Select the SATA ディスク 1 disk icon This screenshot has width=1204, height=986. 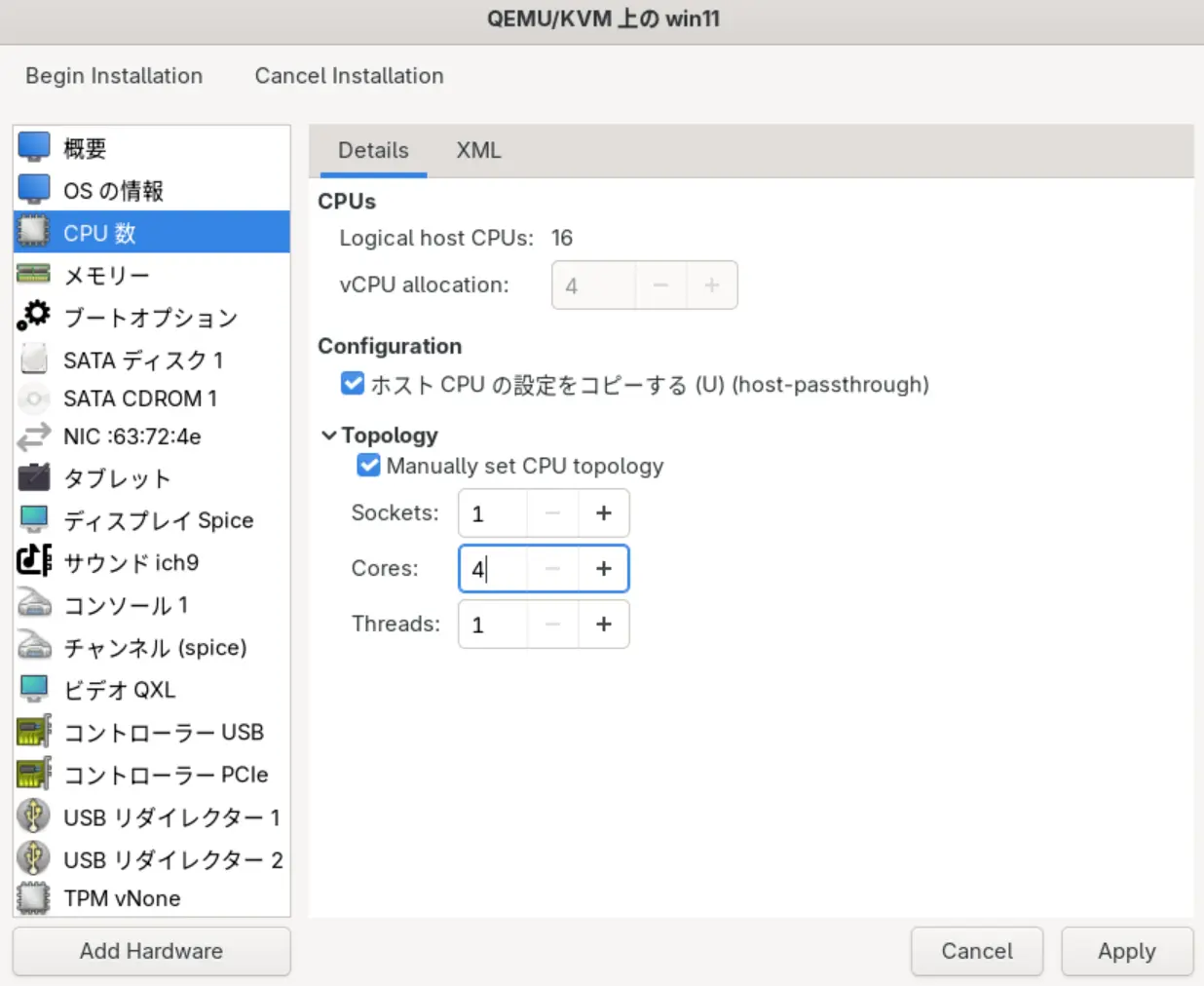tap(34, 360)
